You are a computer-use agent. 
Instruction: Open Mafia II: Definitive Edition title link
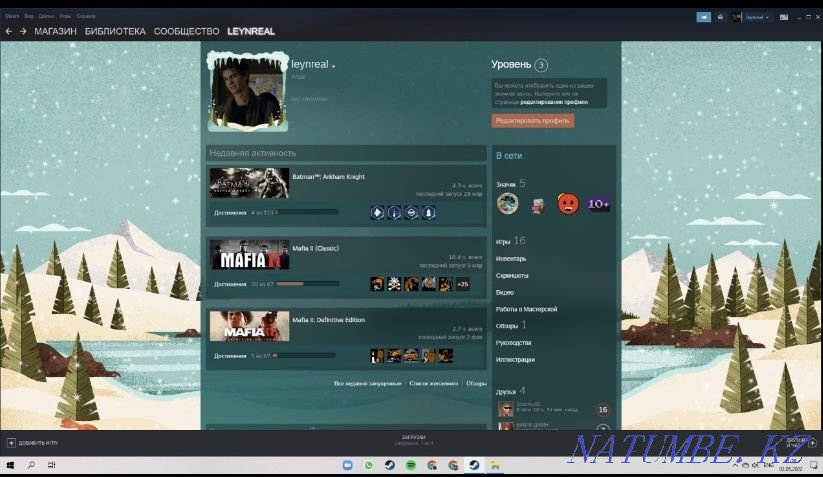pos(329,320)
